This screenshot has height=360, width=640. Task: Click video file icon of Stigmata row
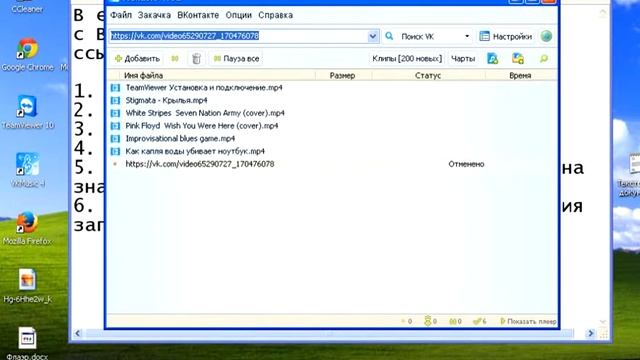tap(116, 100)
